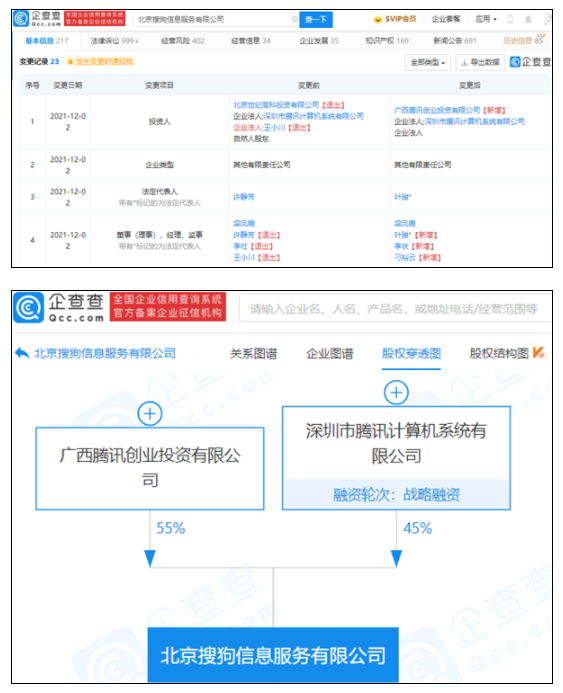Click the lower search box 请输入企业名、人名

tap(393, 308)
